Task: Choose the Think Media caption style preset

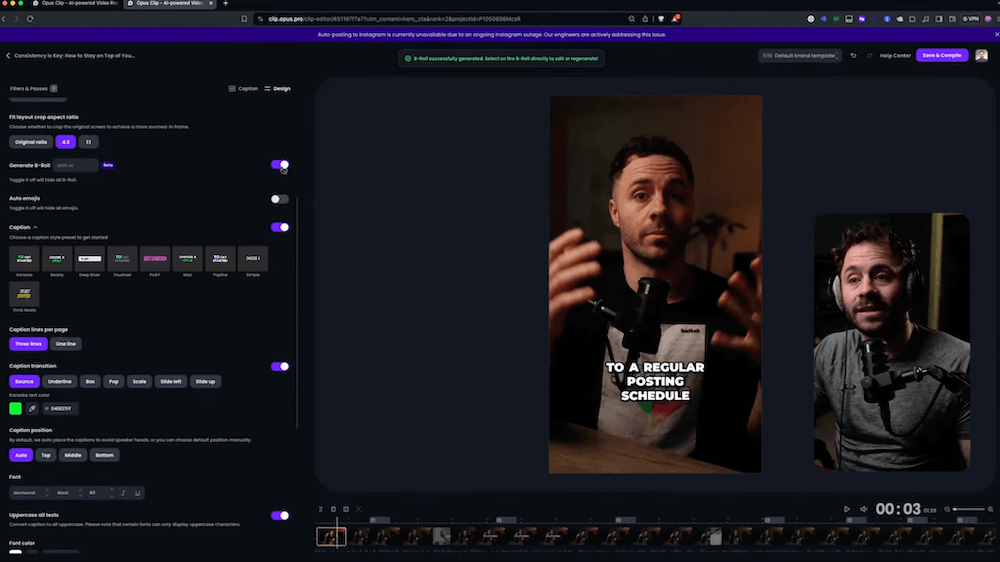Action: (x=24, y=294)
